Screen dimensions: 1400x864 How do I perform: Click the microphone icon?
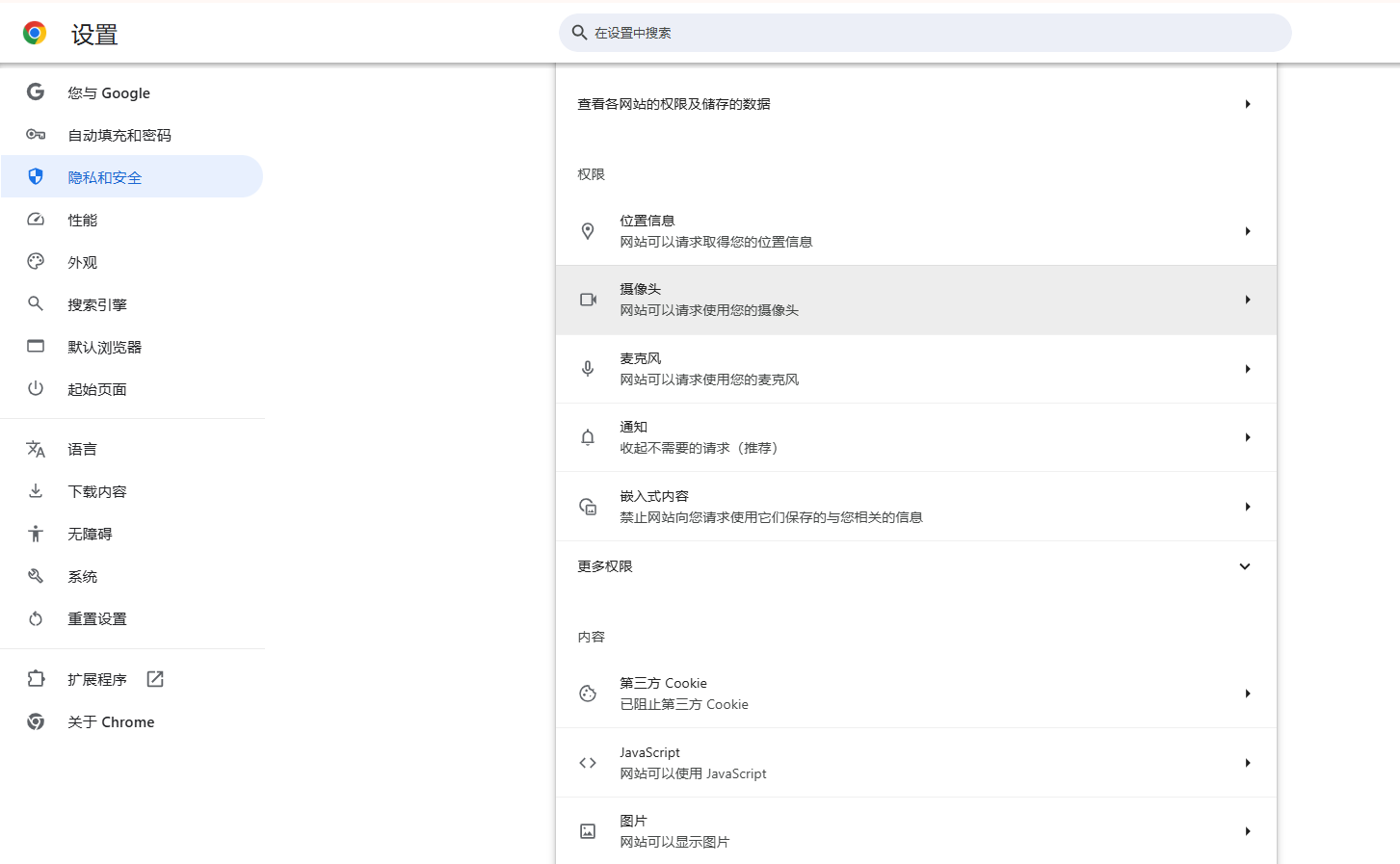point(588,369)
